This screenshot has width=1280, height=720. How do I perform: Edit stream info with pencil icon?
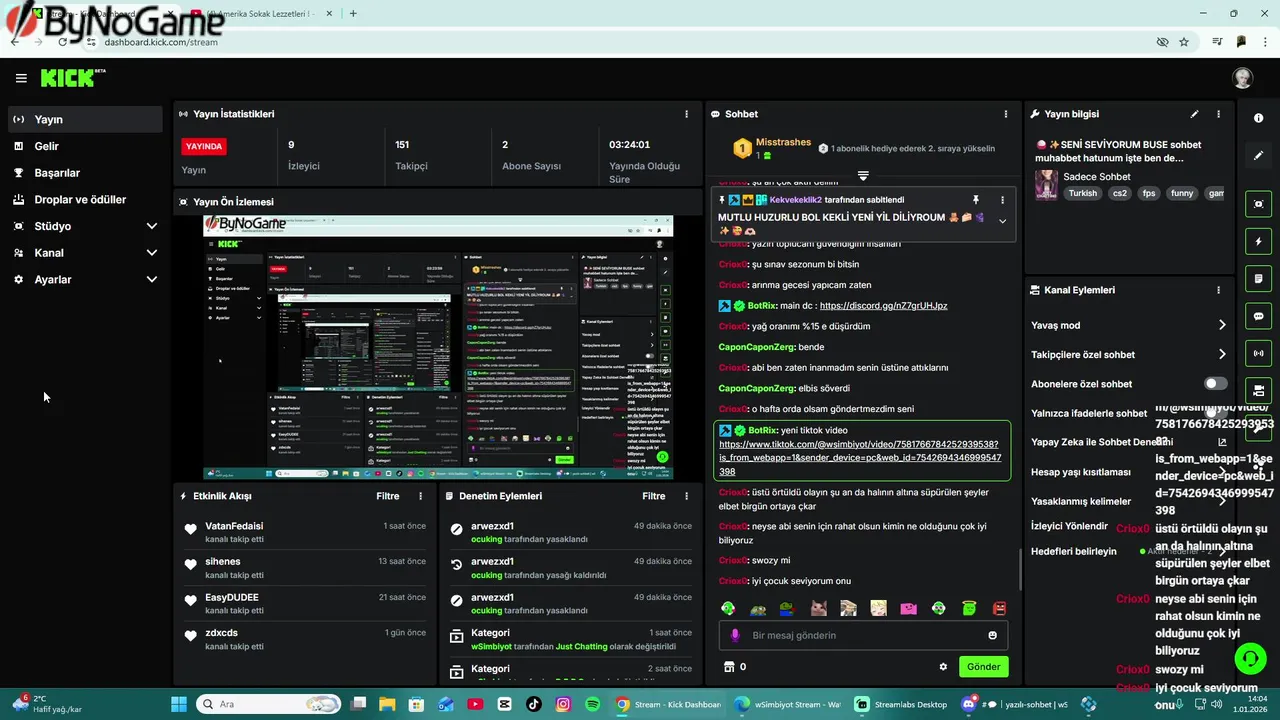coord(1194,114)
